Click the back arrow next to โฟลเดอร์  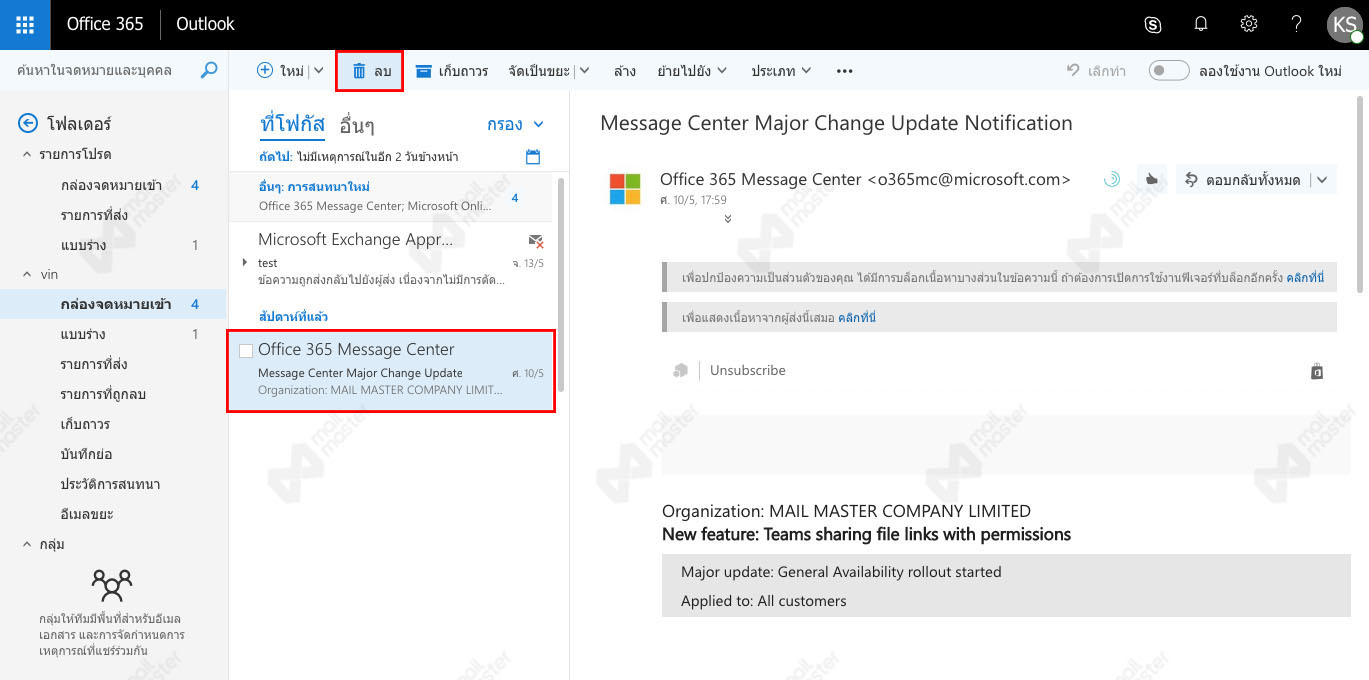pos(28,124)
